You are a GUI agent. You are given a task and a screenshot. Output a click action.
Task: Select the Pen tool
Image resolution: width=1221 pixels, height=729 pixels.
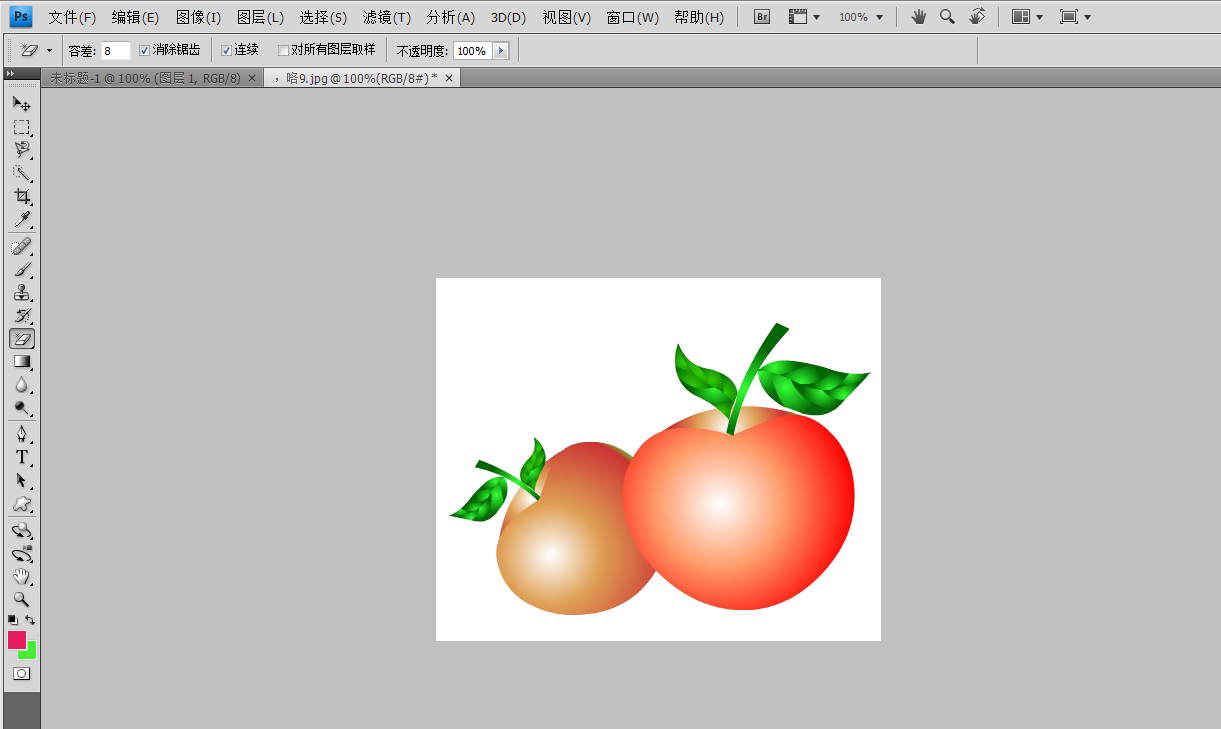21,433
